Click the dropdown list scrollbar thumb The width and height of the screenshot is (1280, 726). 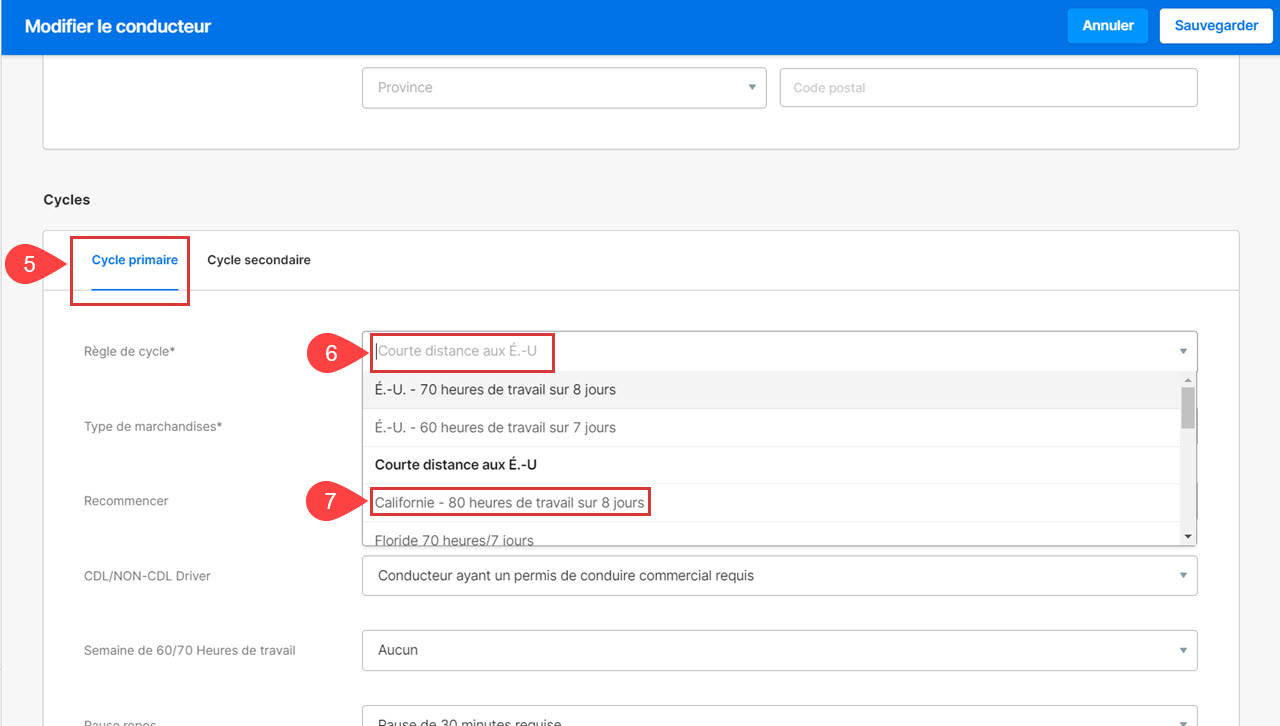1188,408
